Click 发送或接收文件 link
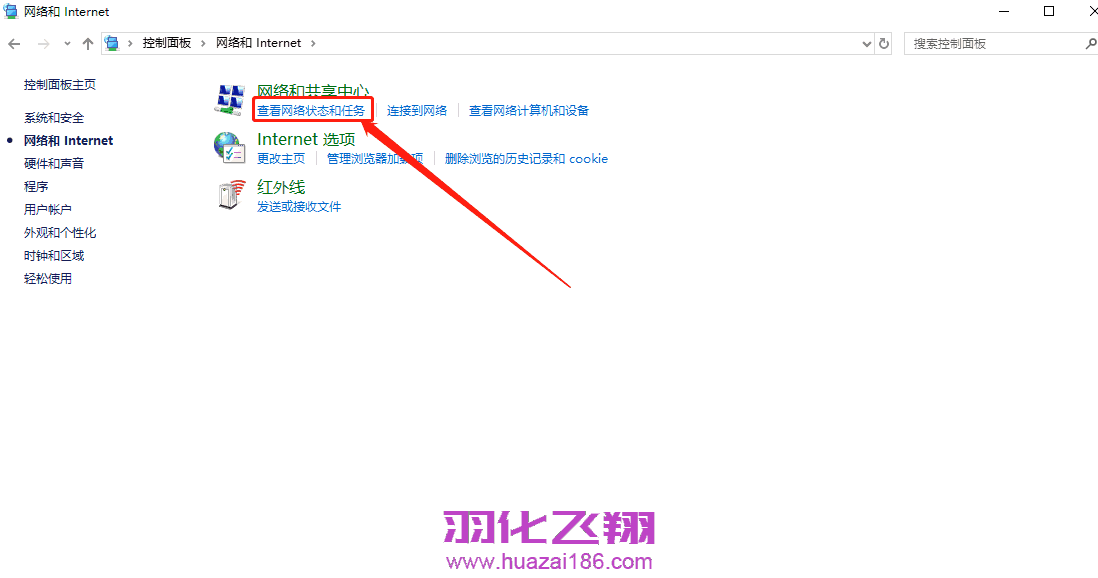Screen dimensions: 1098x578 click(x=299, y=207)
